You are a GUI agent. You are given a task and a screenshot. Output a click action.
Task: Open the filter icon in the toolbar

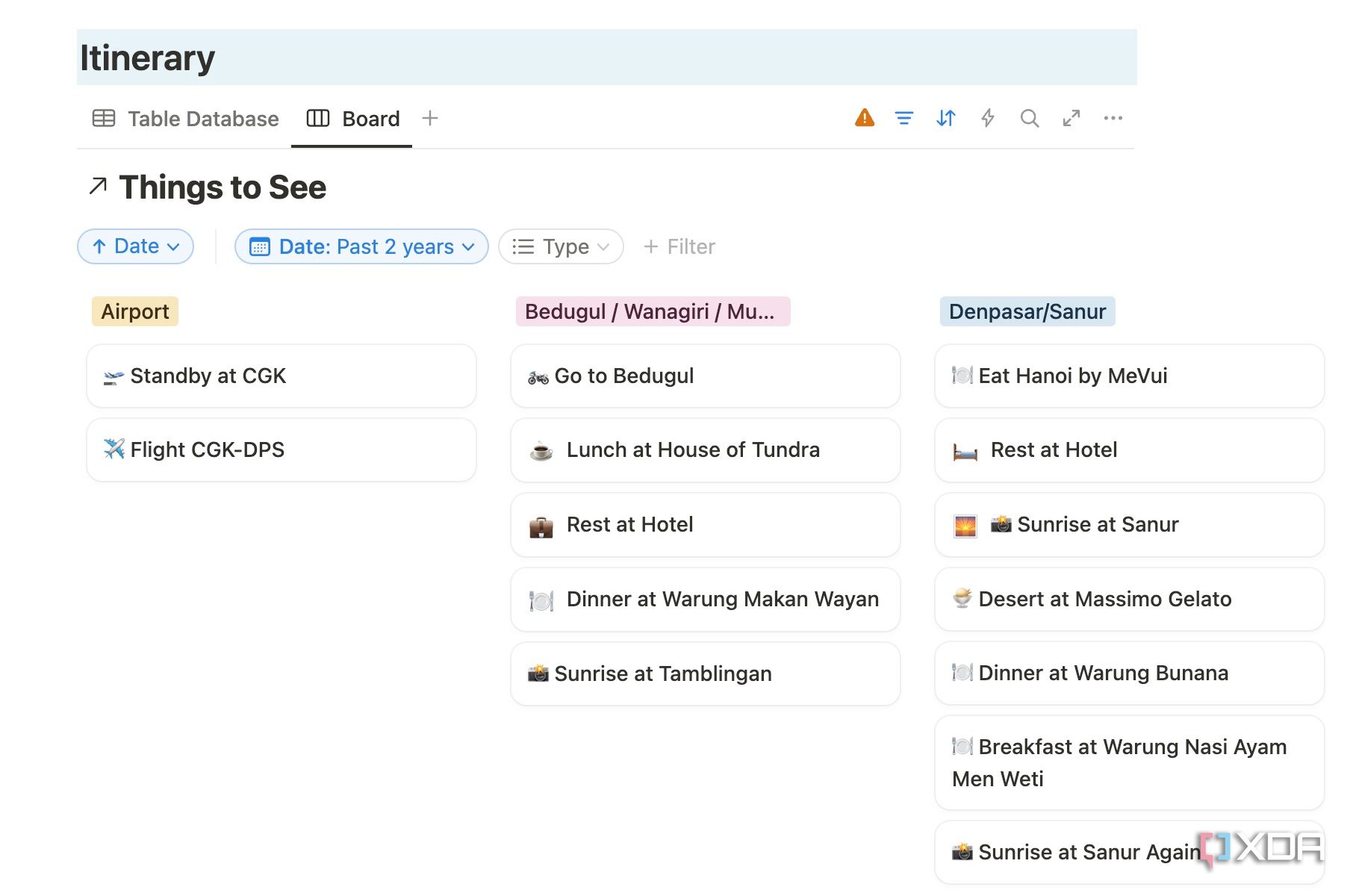(x=903, y=118)
